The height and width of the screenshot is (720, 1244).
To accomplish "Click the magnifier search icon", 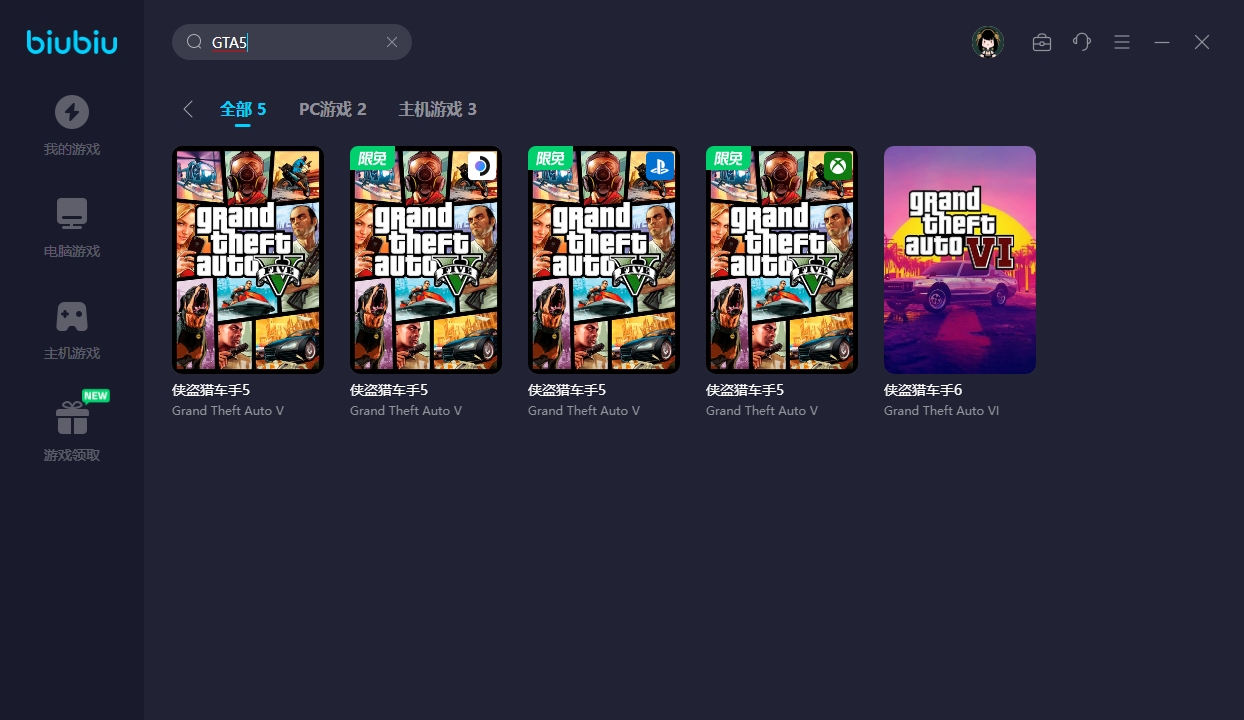I will tap(195, 42).
